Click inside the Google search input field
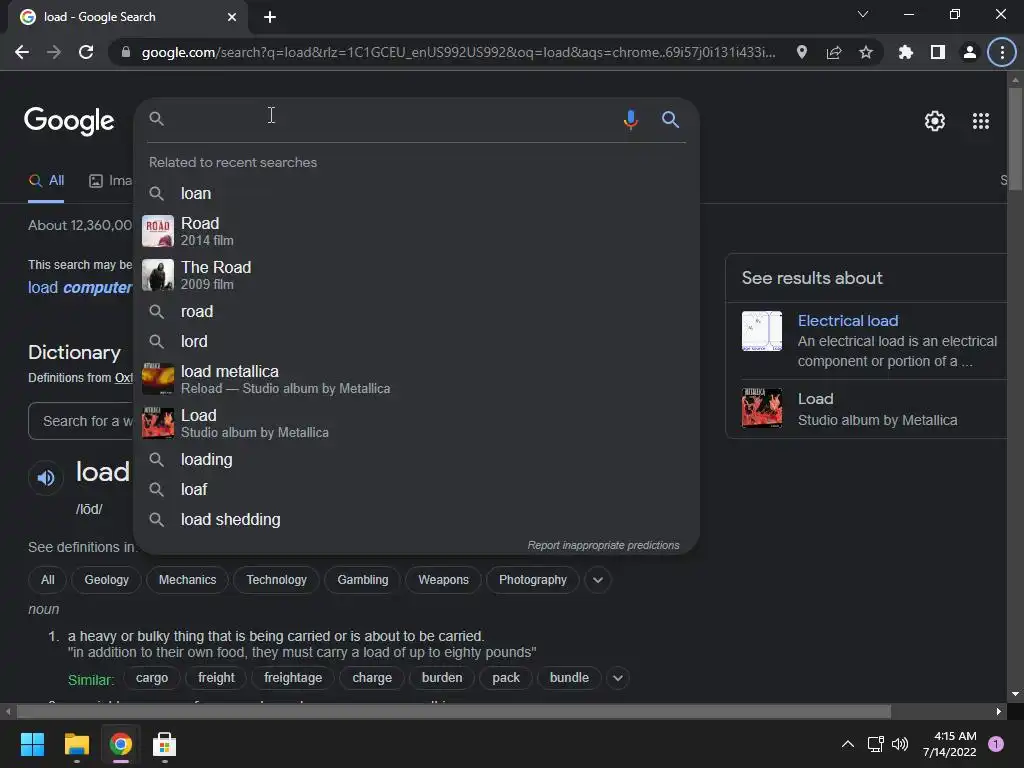Image resolution: width=1024 pixels, height=768 pixels. click(x=392, y=118)
